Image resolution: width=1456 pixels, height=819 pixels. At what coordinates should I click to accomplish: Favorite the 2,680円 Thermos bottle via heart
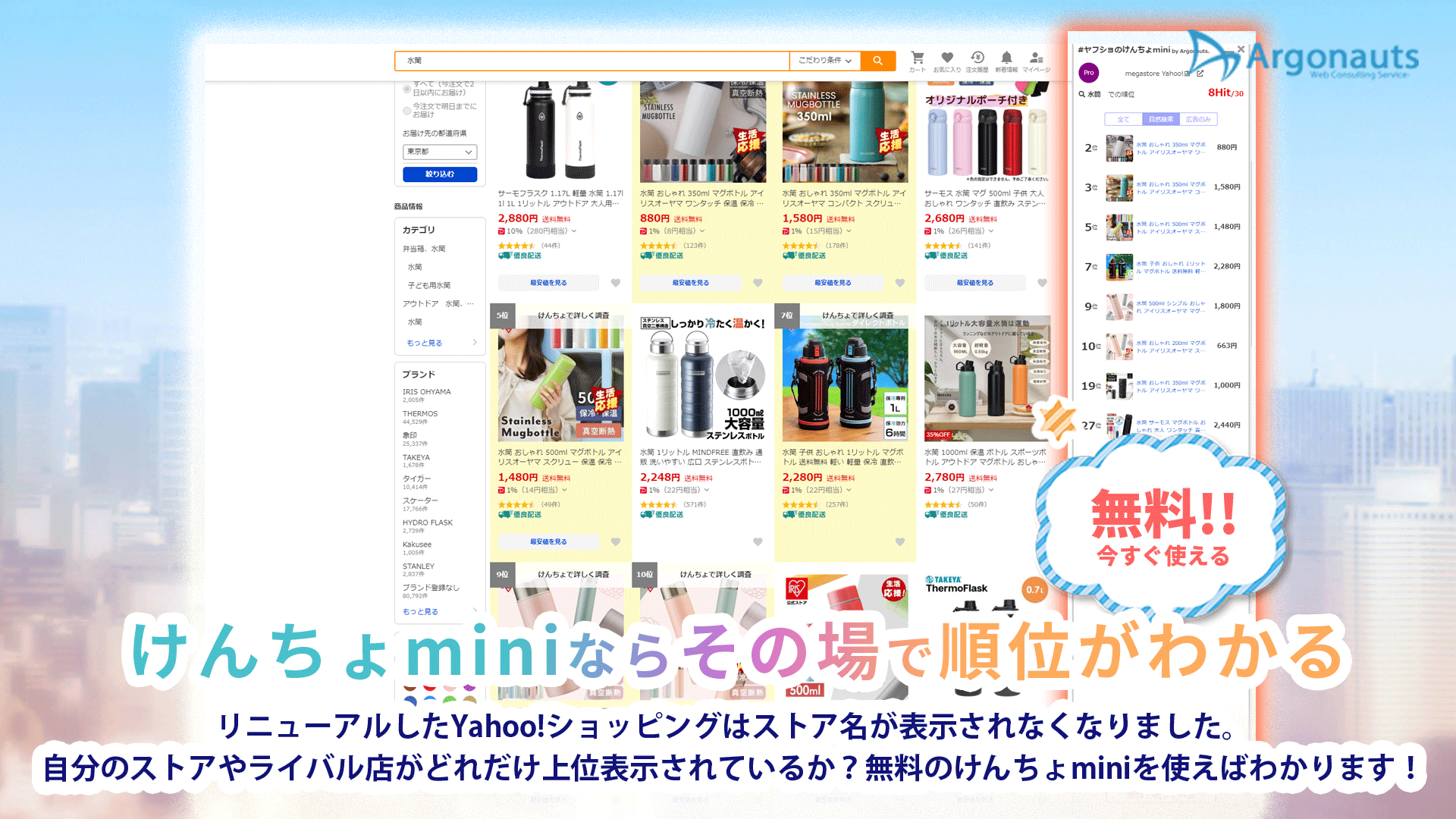pyautogui.click(x=1042, y=283)
